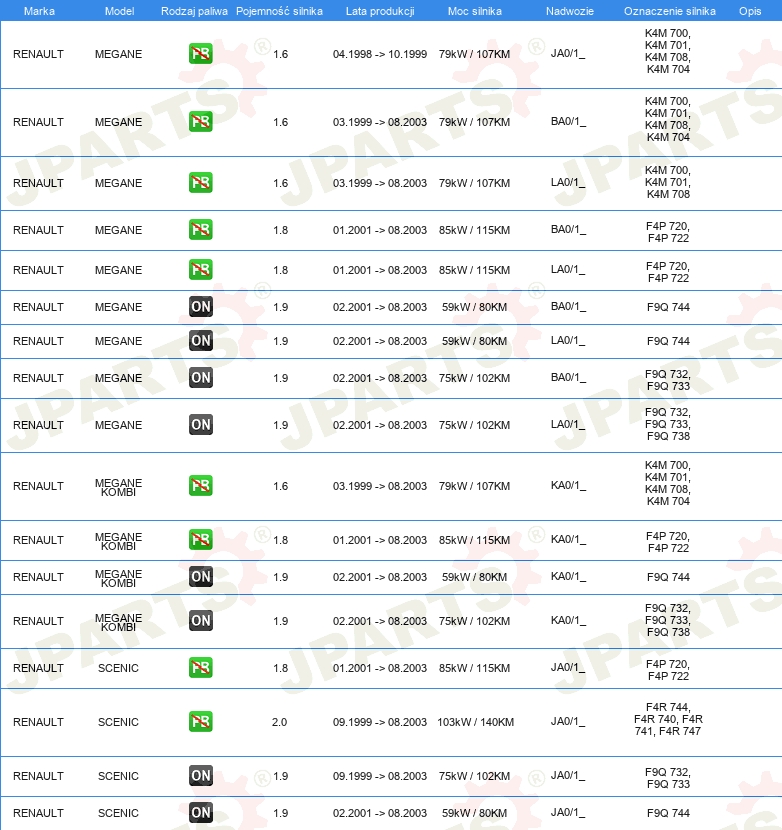782x830 pixels.
Task: Click KA0/1_ body code in Kombi 1.6 row
Action: click(x=568, y=485)
